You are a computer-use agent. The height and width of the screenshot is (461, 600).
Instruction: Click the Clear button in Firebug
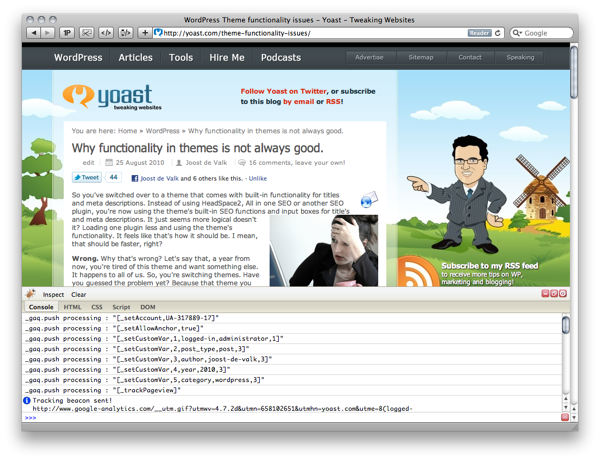coord(78,295)
